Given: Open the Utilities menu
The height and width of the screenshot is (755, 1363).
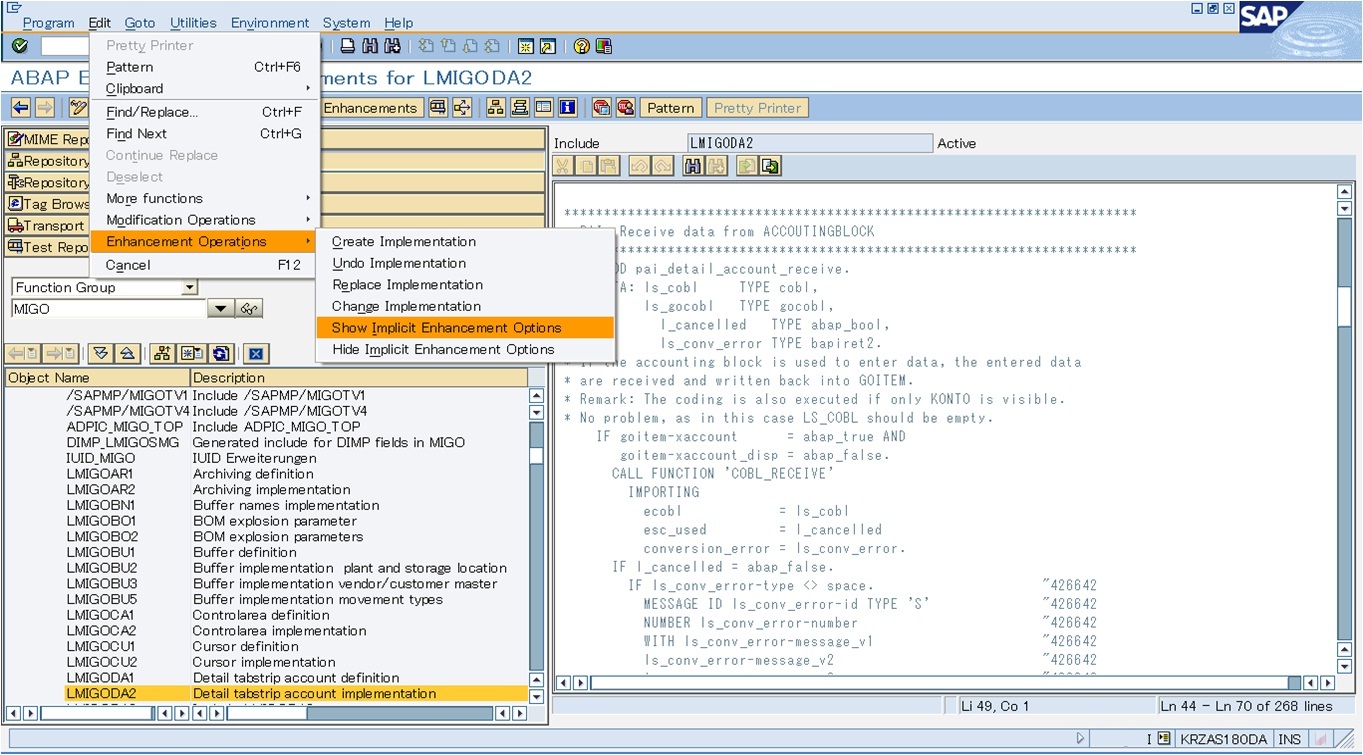Looking at the screenshot, I should (193, 22).
